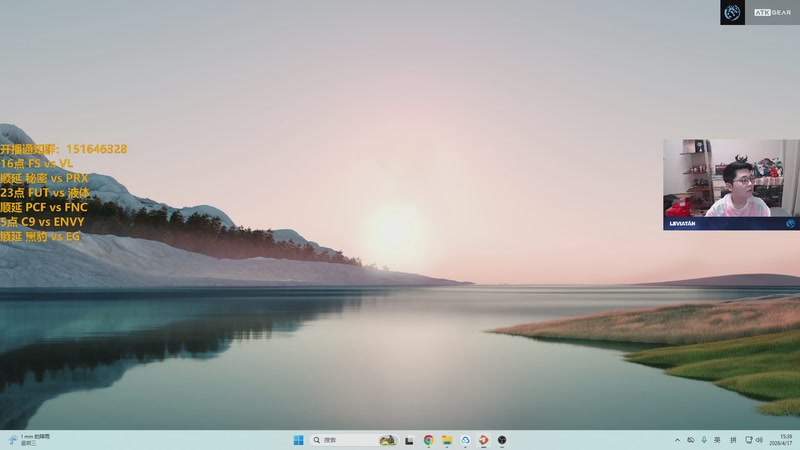
Task: Click the text '顺延 秘密 vs PRX'
Action: tap(44, 178)
